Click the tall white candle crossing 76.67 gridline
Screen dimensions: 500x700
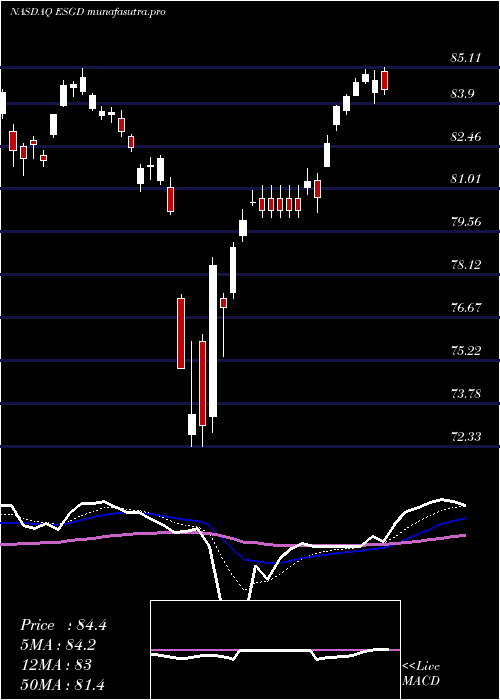pyautogui.click(x=213, y=341)
